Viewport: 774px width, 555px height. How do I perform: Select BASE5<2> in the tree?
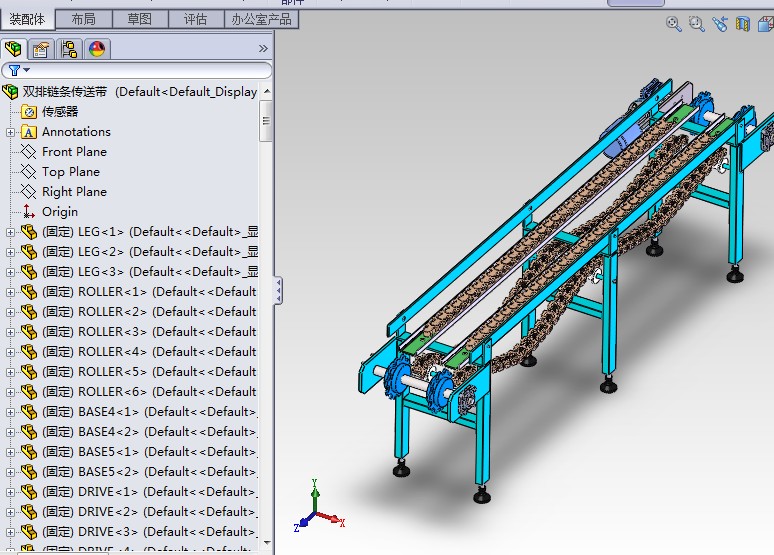149,472
